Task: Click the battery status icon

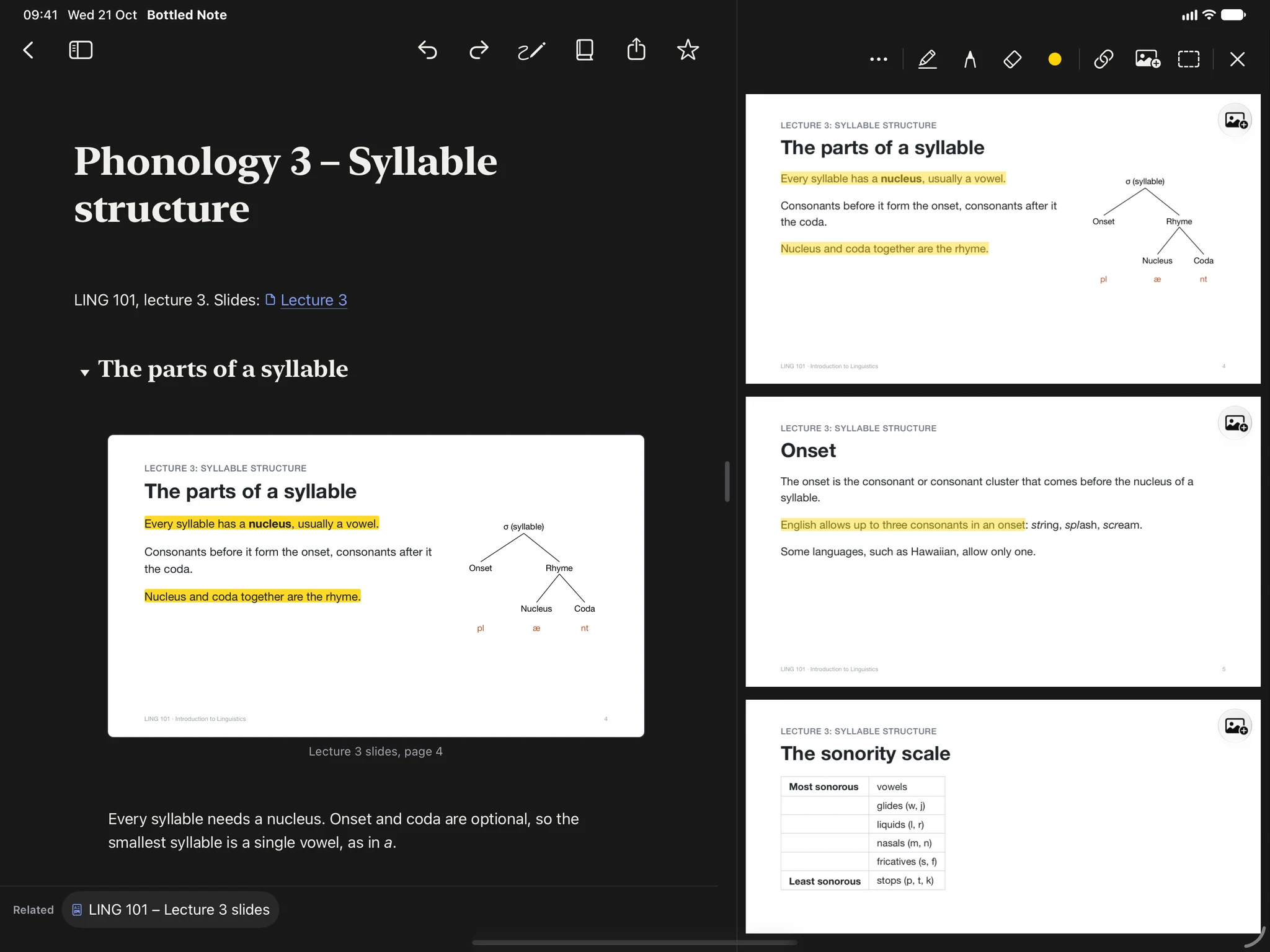Action: (1233, 15)
